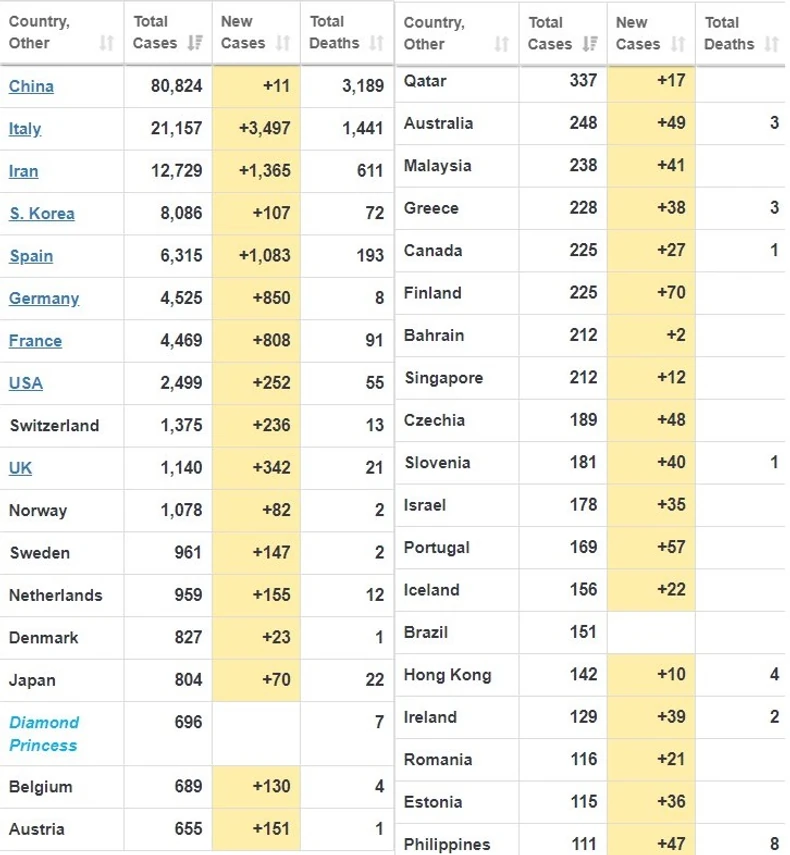Select the UK country link
Viewport: 790px width, 855px height.
click(x=20, y=468)
